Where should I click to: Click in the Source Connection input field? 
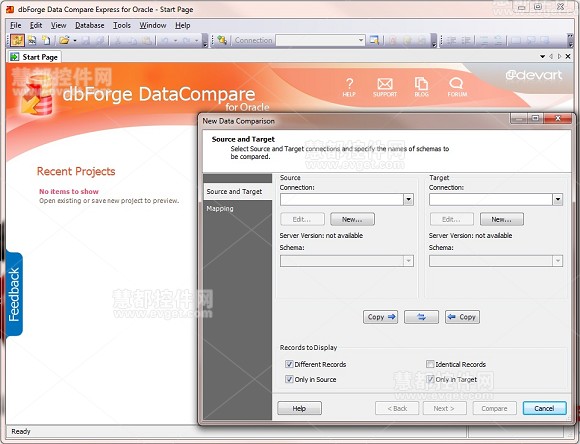click(342, 200)
